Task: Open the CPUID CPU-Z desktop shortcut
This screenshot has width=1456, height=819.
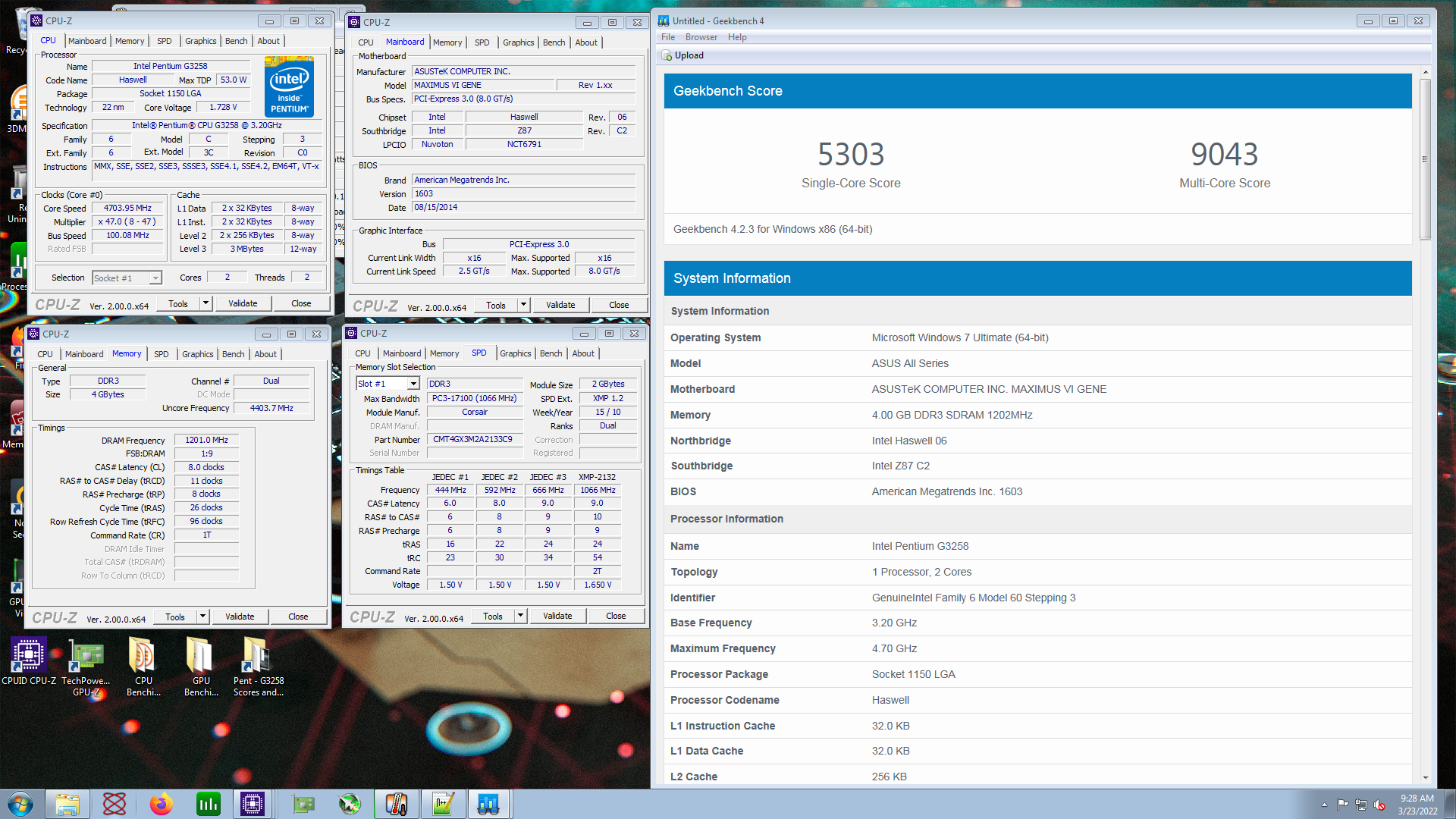Action: (29, 661)
